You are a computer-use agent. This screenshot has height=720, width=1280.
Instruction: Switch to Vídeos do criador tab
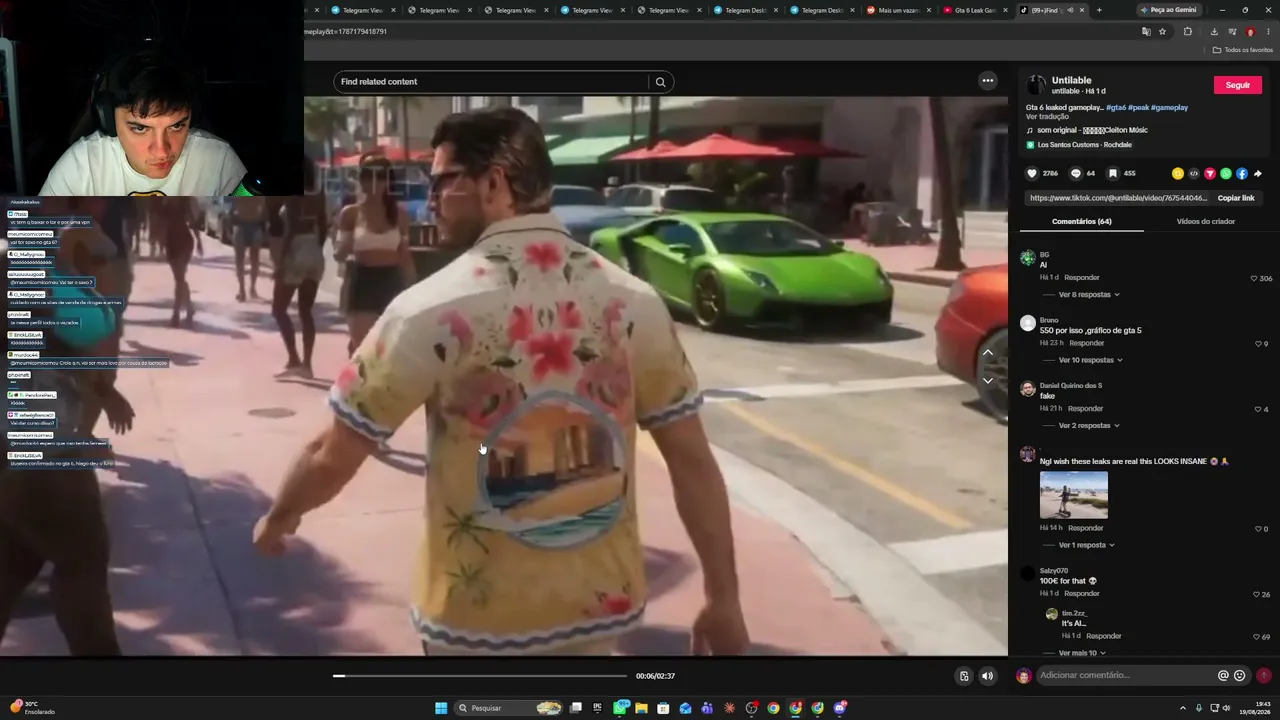pos(1205,221)
